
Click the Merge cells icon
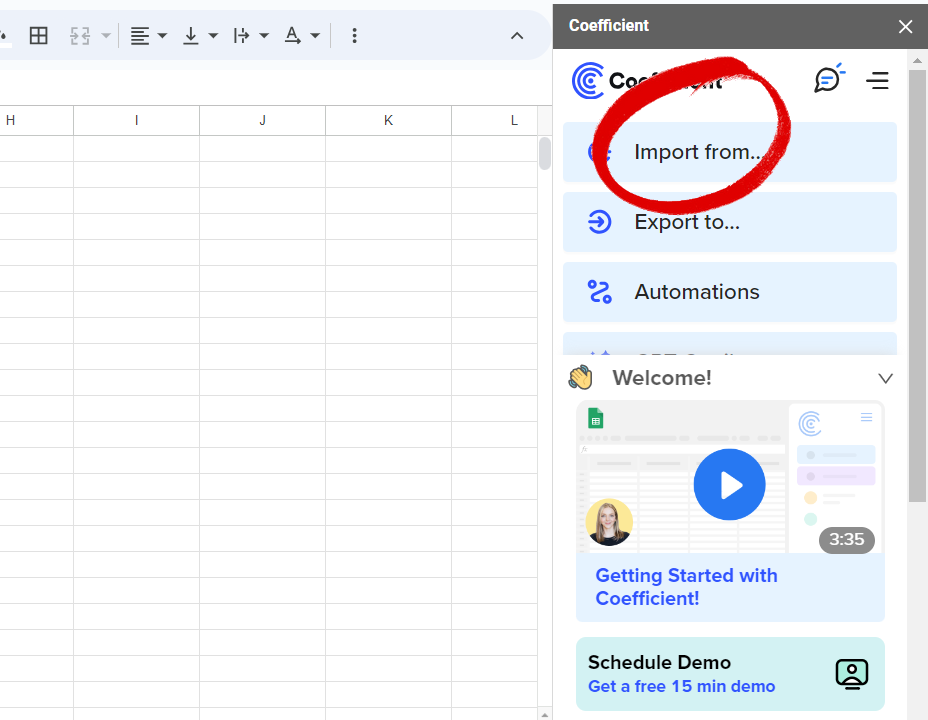click(x=80, y=35)
